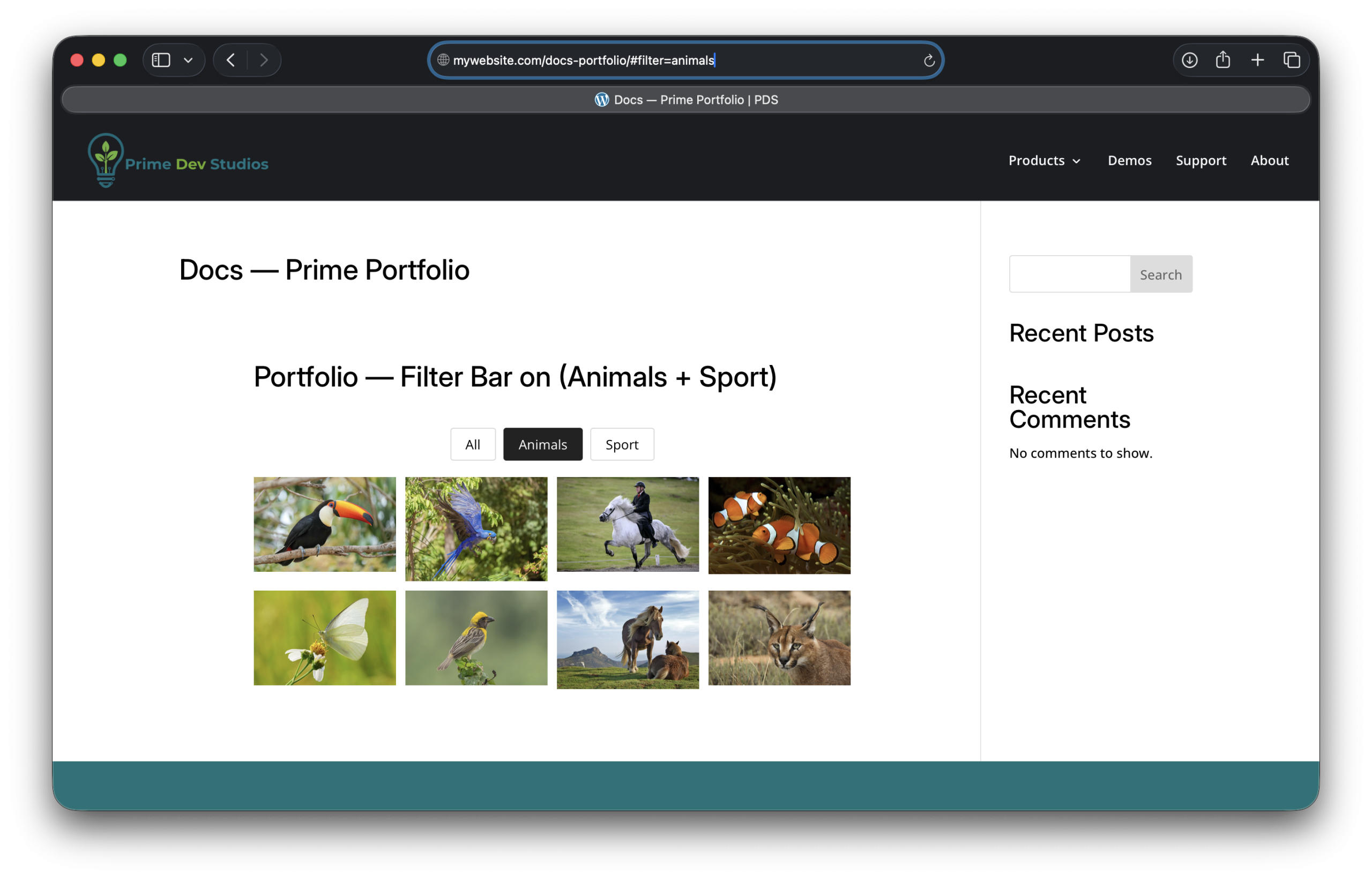Viewport: 1372px width, 880px height.
Task: Open the About menu item
Action: [1269, 161]
